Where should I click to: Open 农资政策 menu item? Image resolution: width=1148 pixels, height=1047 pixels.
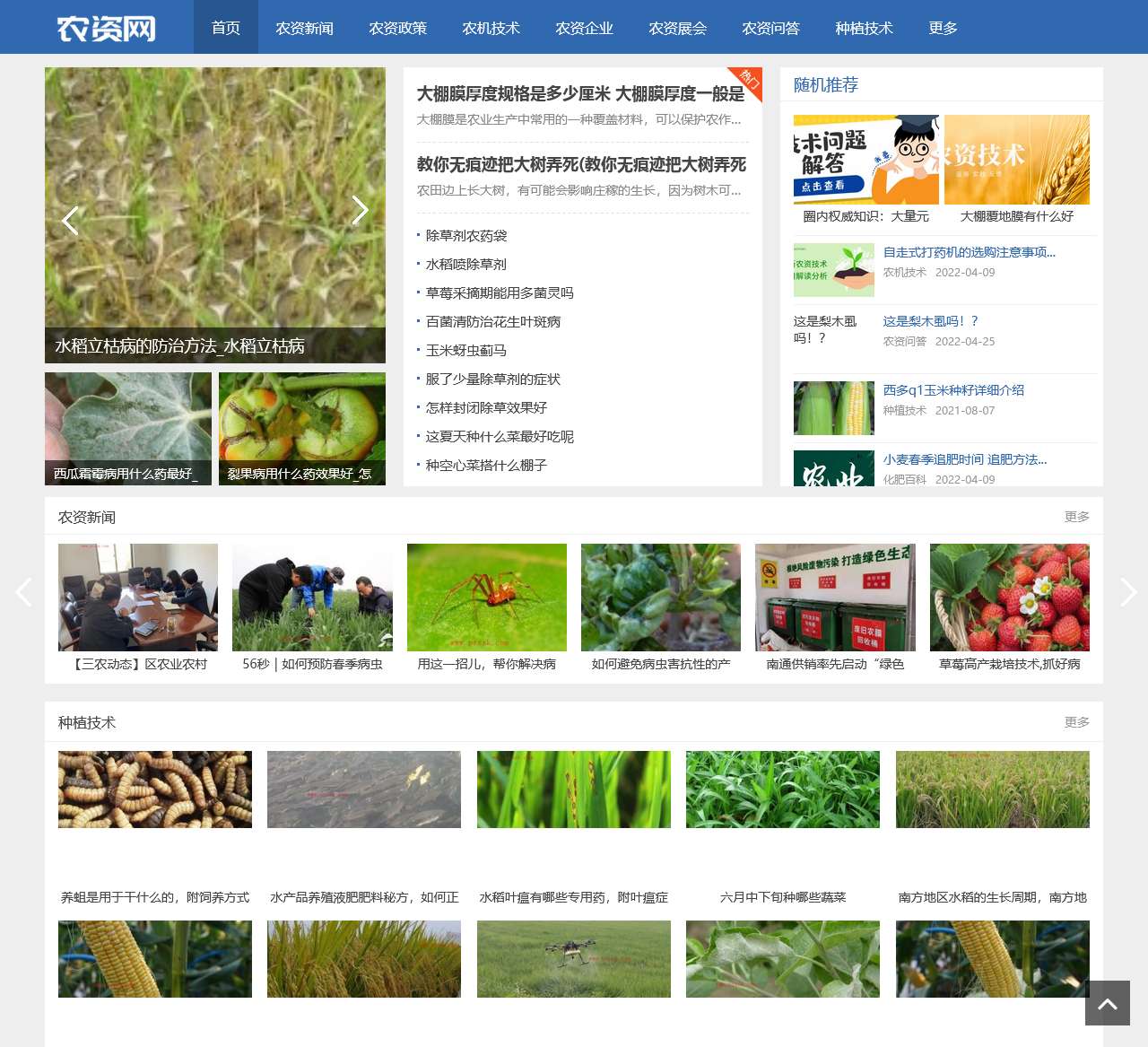coord(398,27)
